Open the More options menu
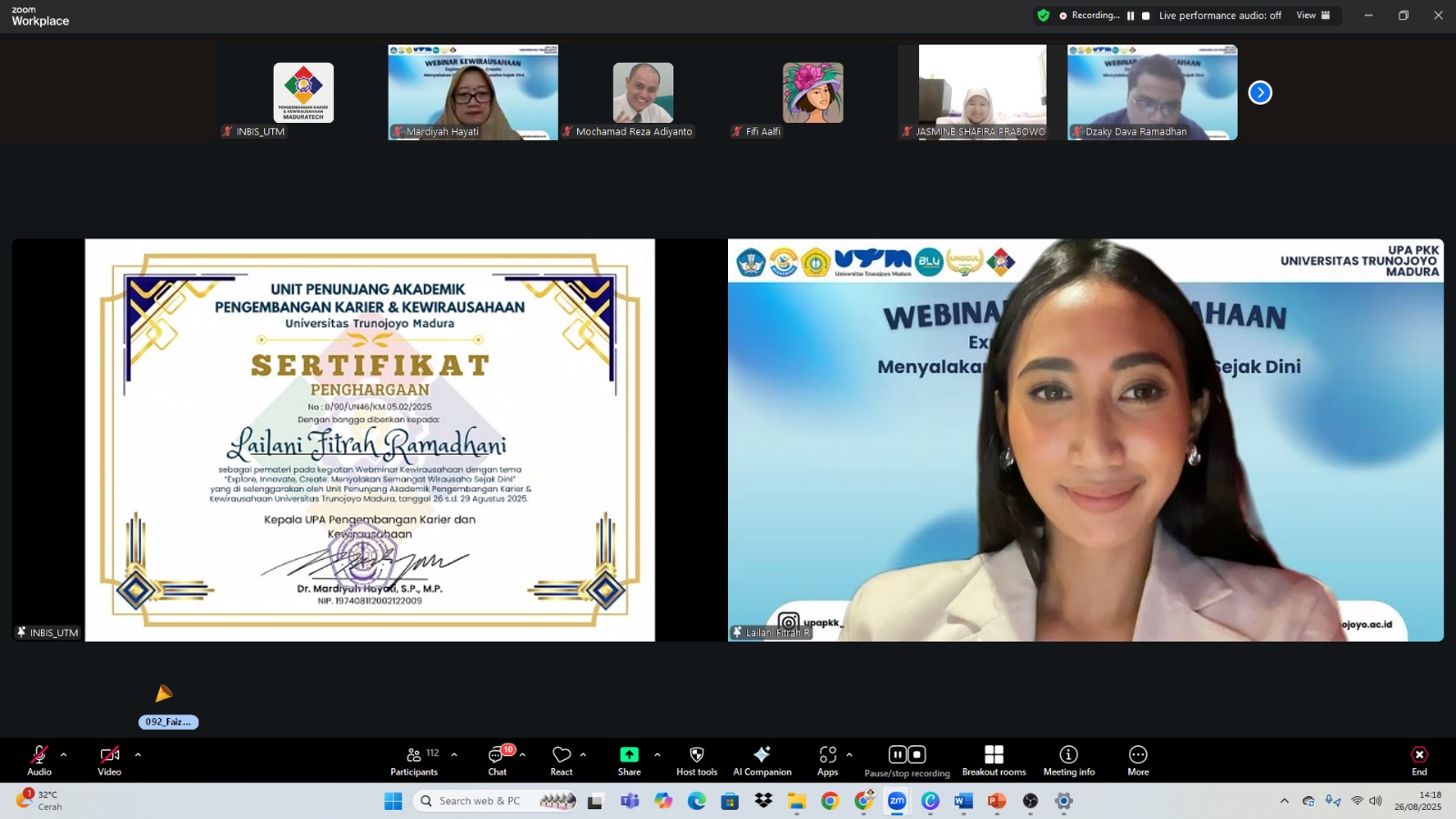The image size is (1456, 819). (1138, 761)
